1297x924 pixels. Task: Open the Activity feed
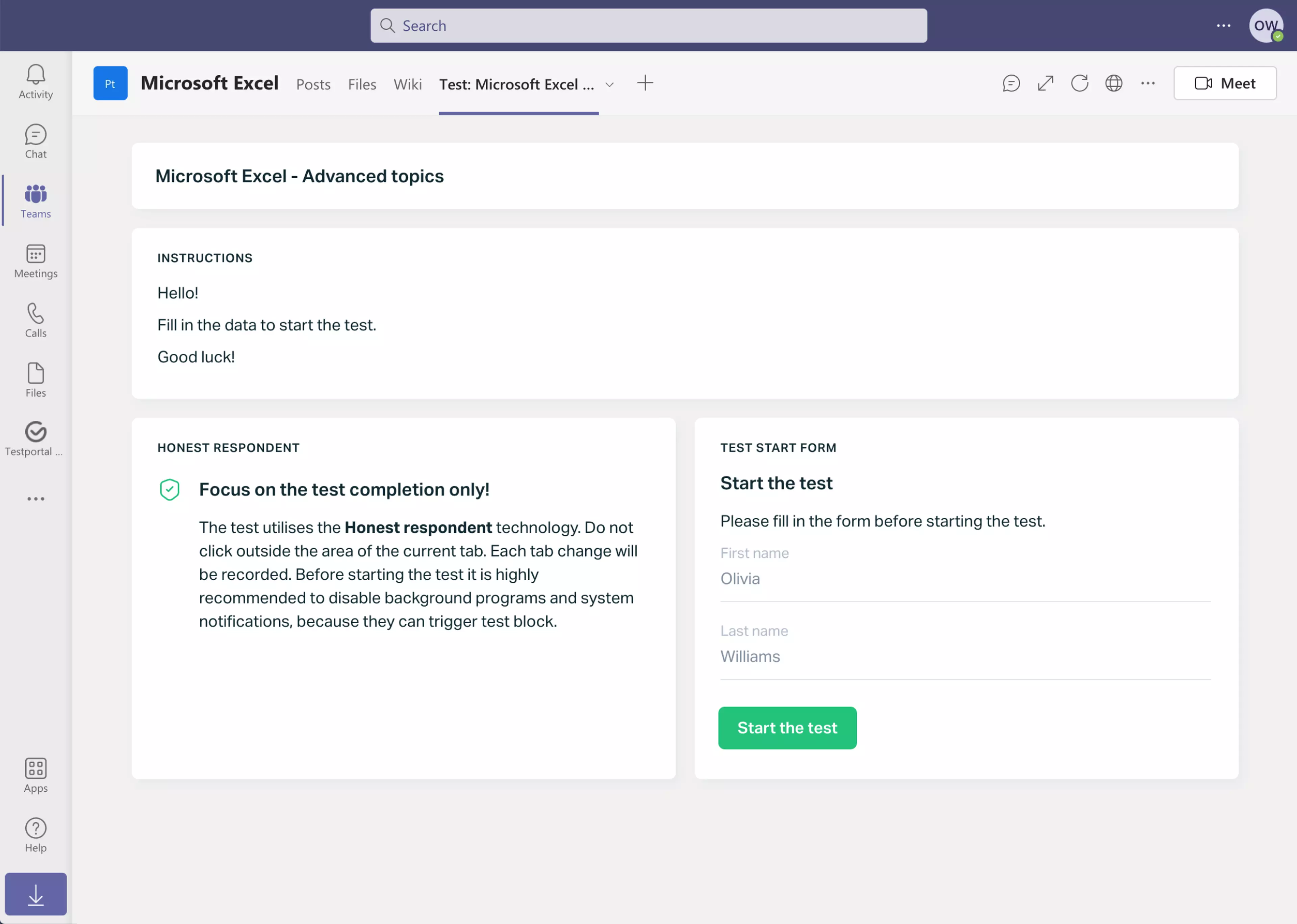point(35,81)
